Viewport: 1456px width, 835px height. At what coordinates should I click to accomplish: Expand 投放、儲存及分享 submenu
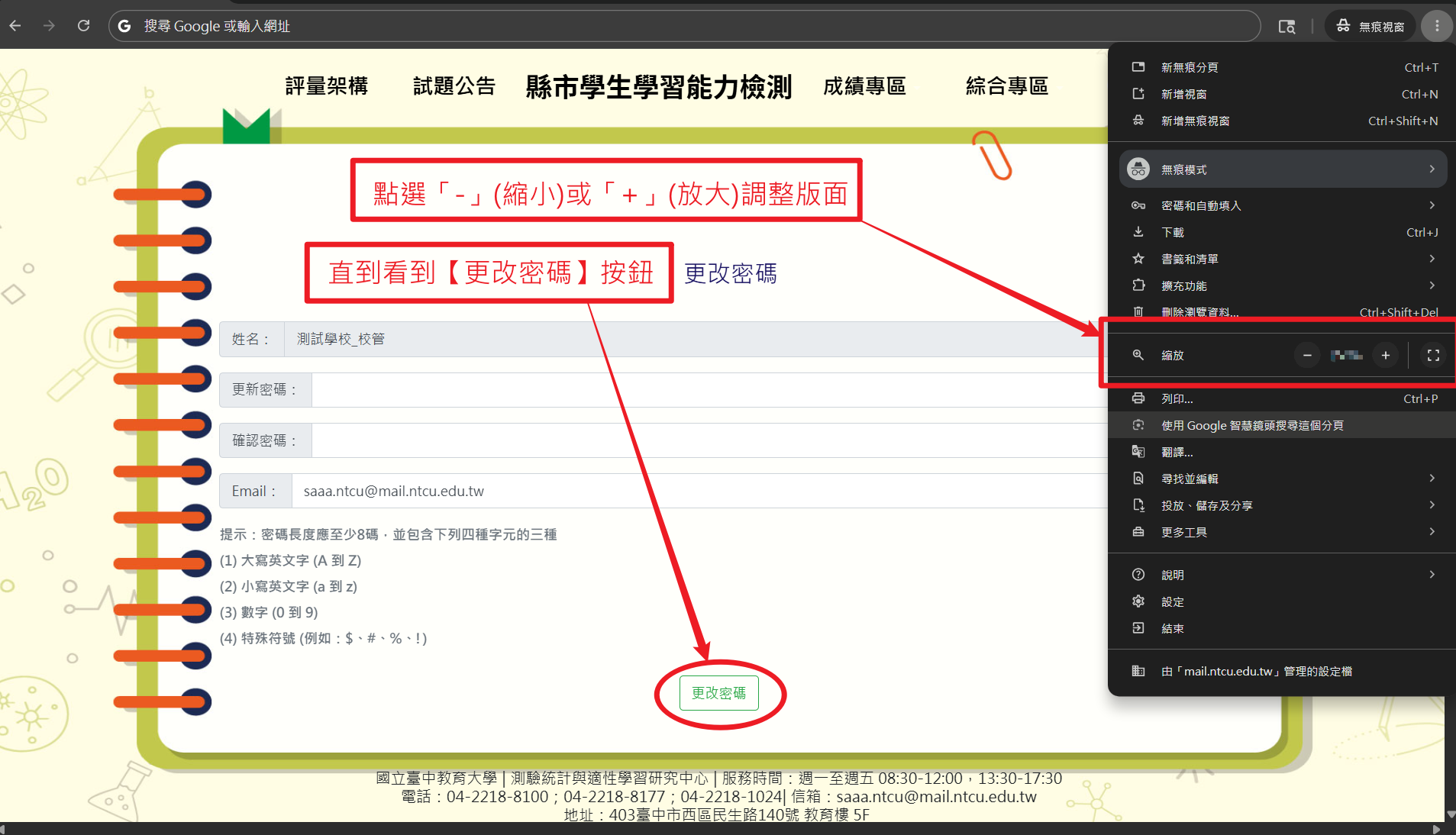point(1283,505)
